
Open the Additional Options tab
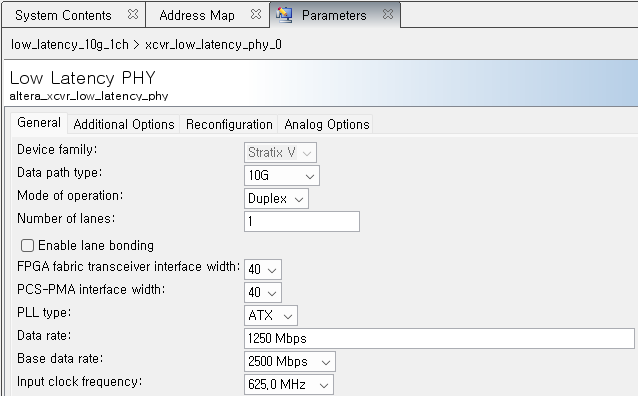(x=124, y=124)
